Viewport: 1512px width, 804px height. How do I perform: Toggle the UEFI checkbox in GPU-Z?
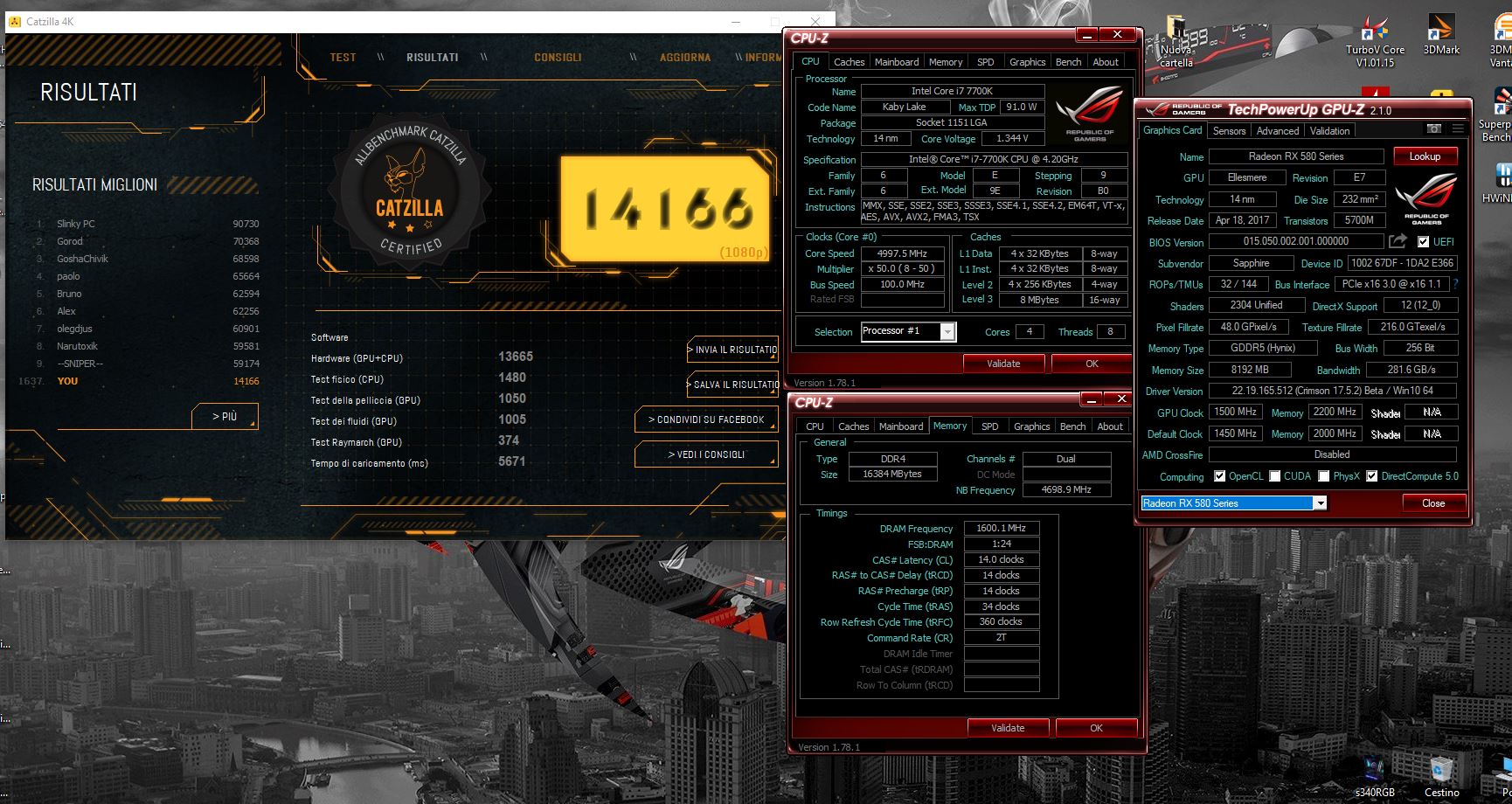(x=1423, y=242)
